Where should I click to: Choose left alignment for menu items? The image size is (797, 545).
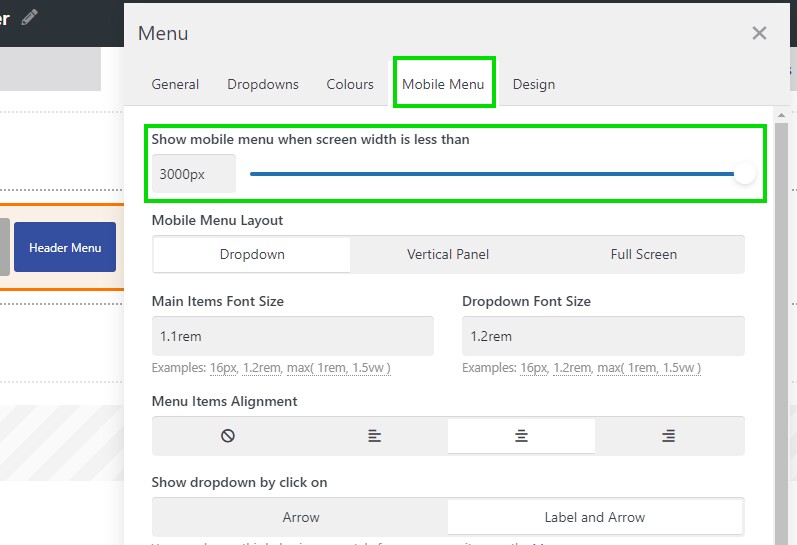pyautogui.click(x=374, y=436)
